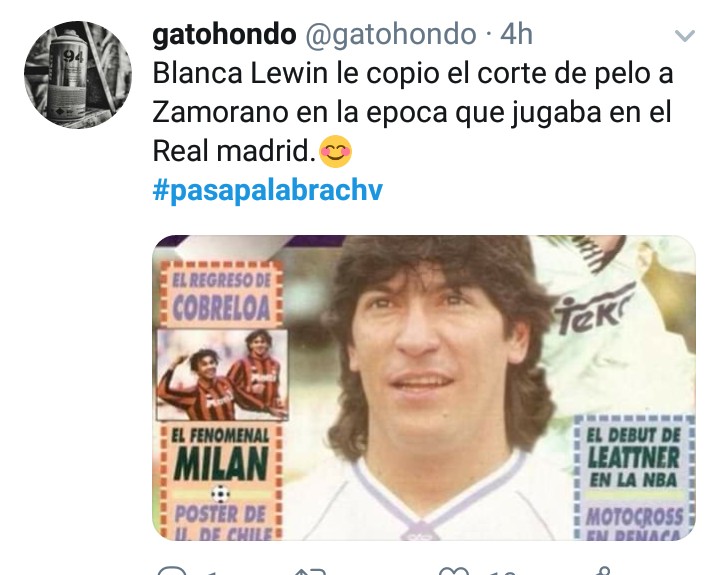This screenshot has height=575, width=720.
Task: Click the 'El regreso de Cobreloa' label
Action: pos(221,294)
